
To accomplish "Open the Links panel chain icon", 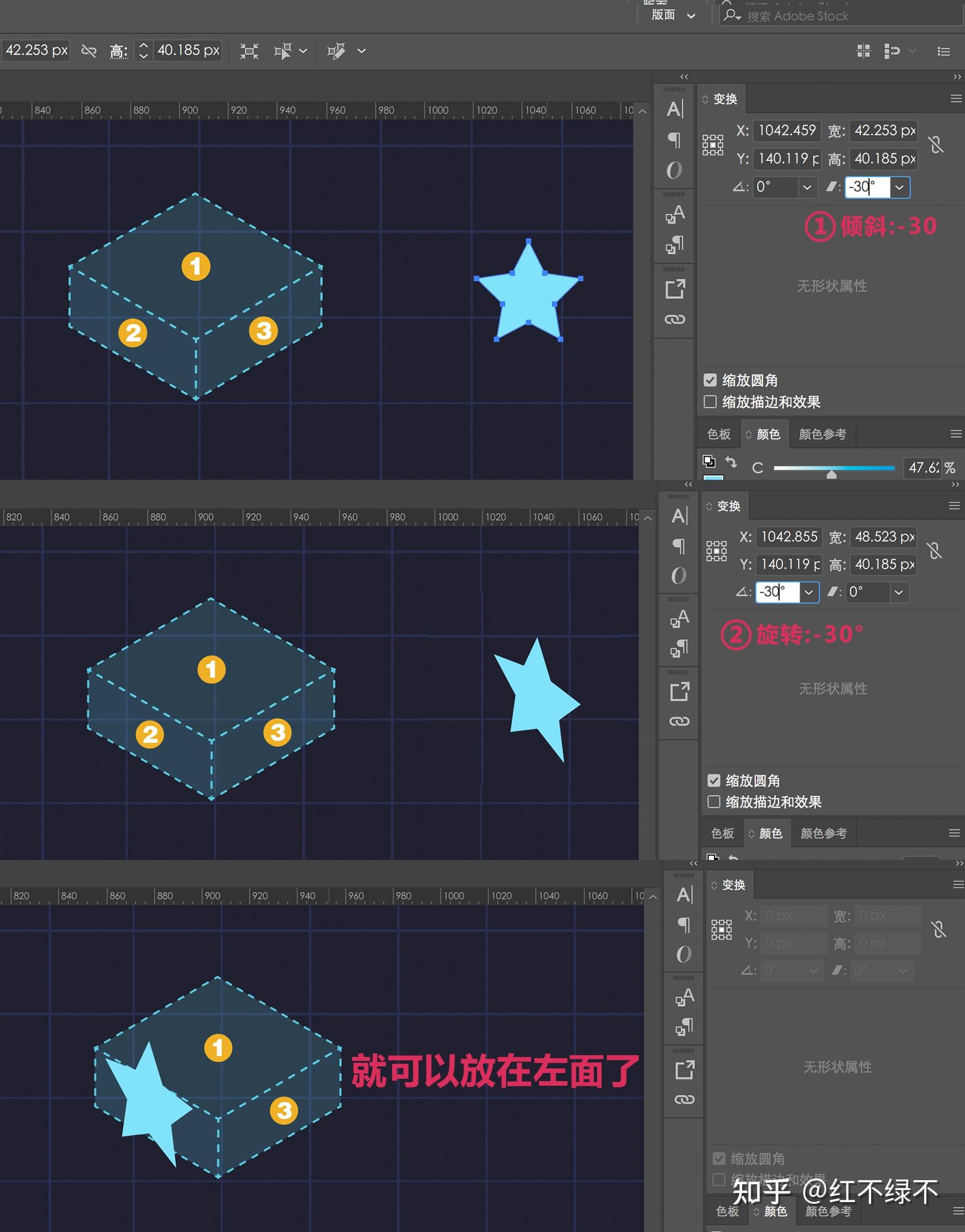I will point(675,319).
